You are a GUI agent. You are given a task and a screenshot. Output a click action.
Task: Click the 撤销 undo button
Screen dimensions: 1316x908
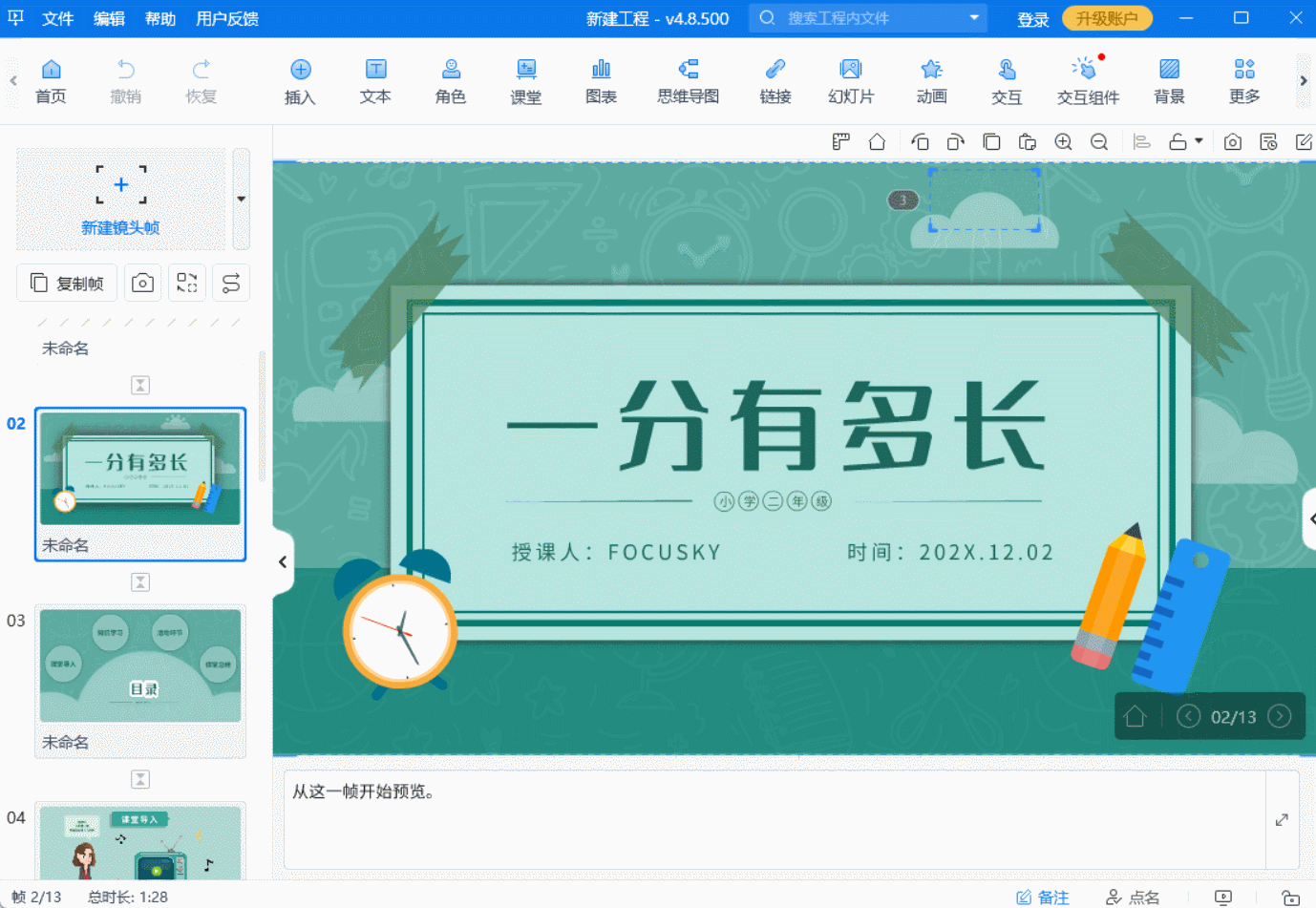pos(125,81)
